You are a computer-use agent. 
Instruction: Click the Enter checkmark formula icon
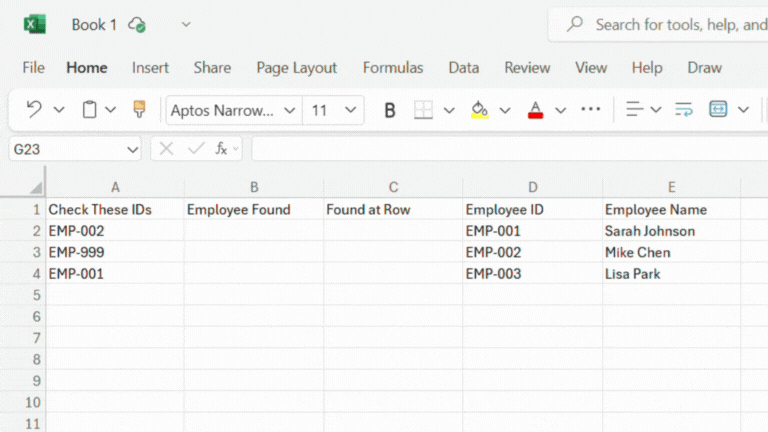click(x=196, y=148)
